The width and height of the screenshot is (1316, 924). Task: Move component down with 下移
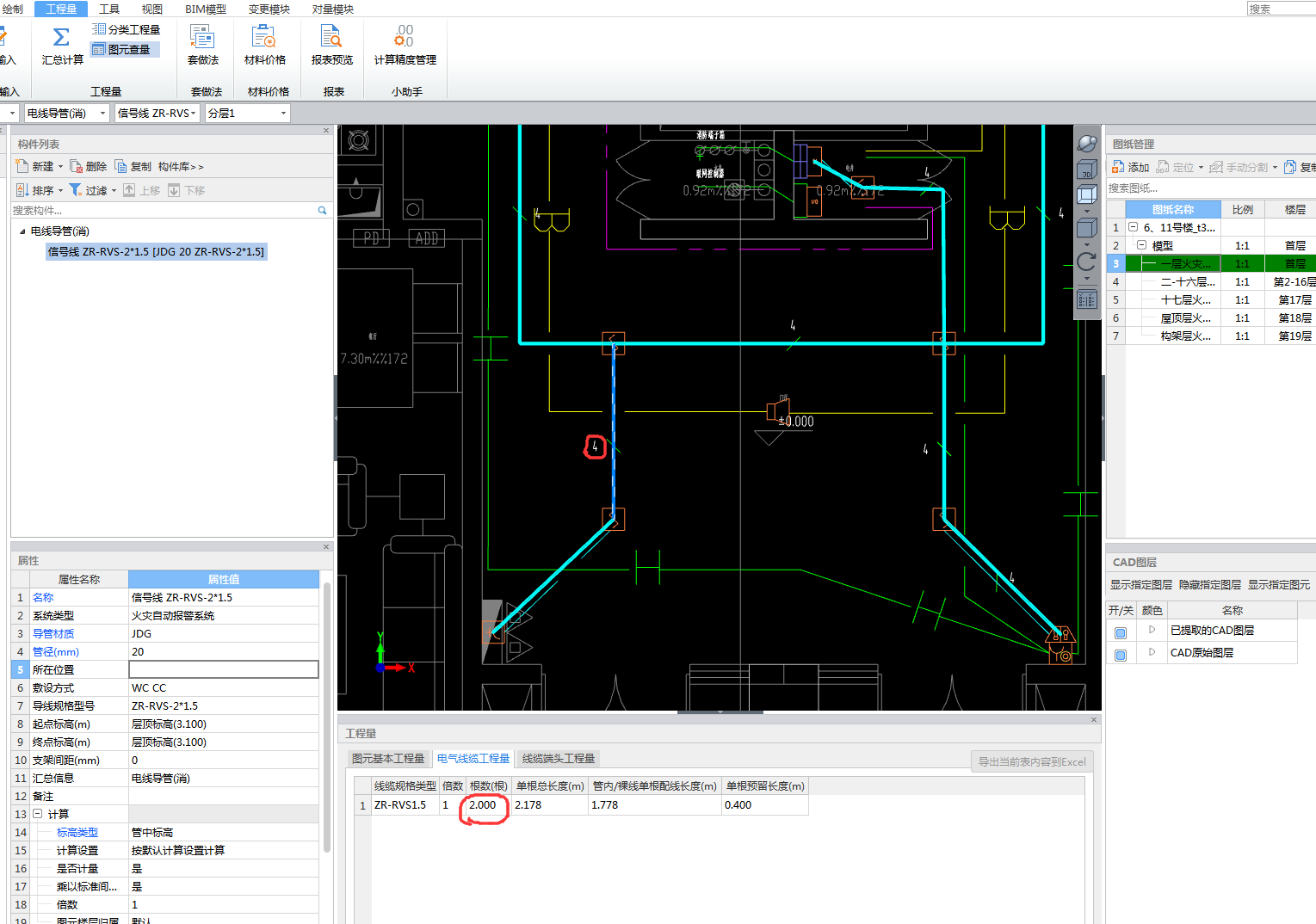point(187,190)
